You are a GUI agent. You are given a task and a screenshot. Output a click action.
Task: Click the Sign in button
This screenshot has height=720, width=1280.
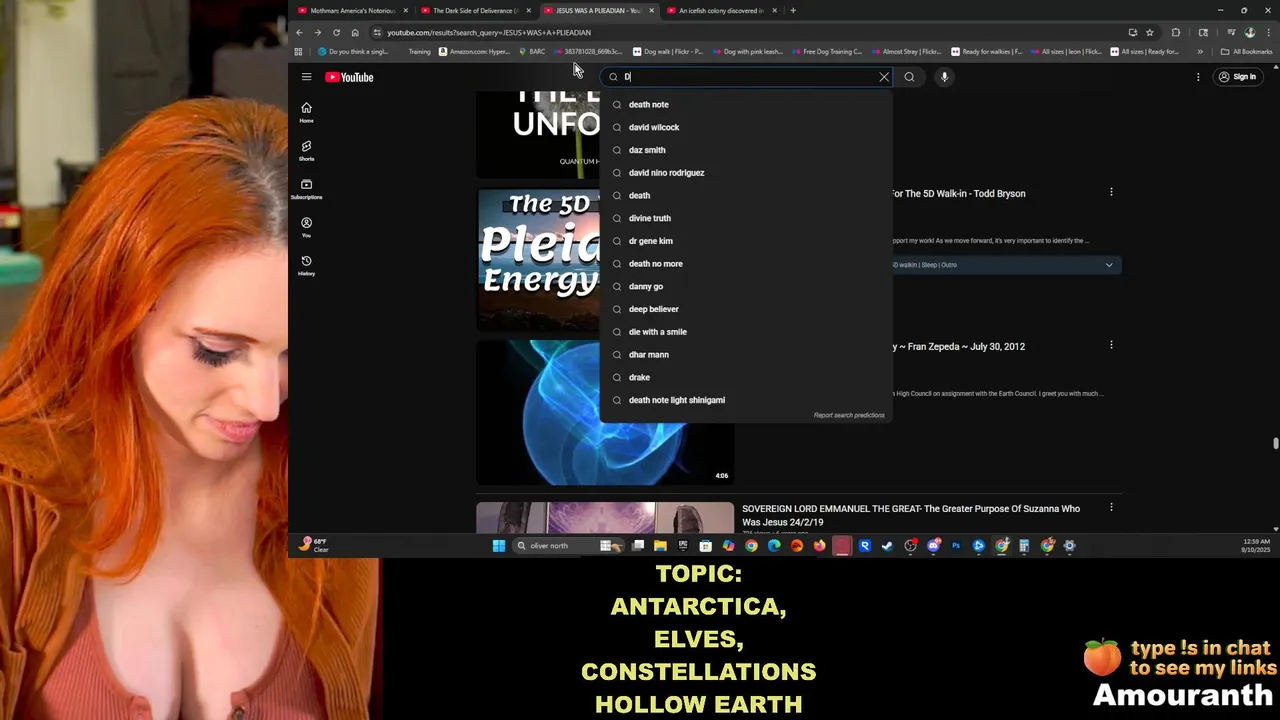click(x=1237, y=77)
